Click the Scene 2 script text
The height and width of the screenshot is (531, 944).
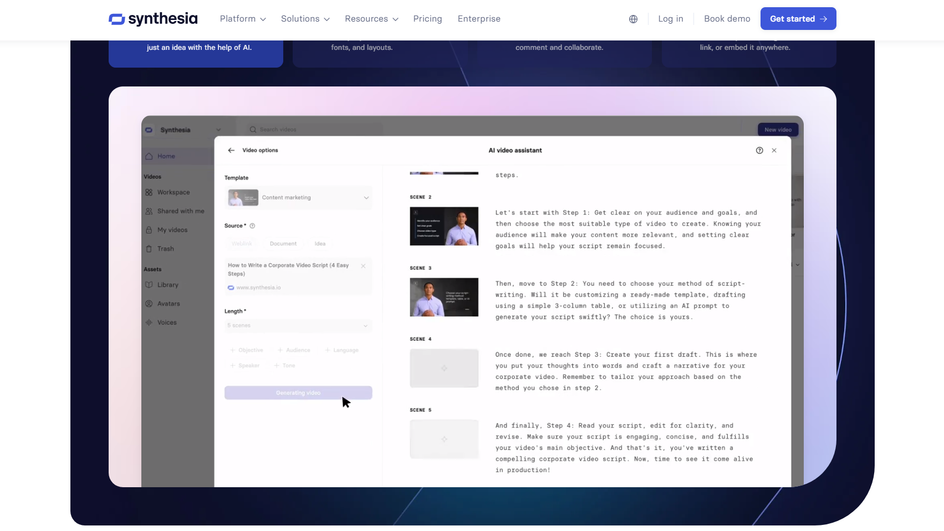[x=628, y=229]
